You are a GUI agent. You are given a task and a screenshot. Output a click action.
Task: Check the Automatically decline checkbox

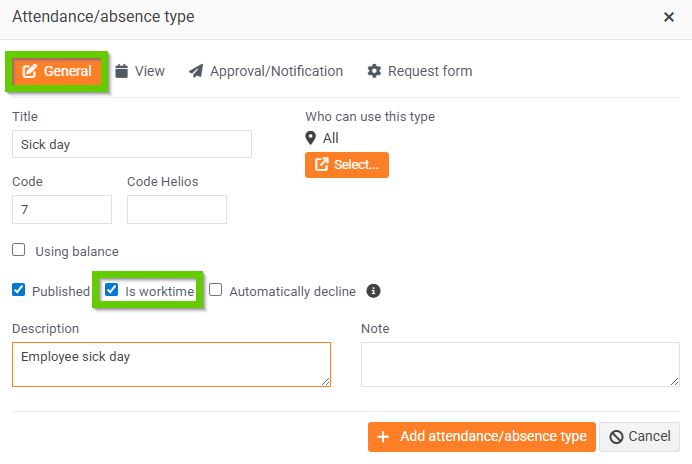(x=216, y=290)
